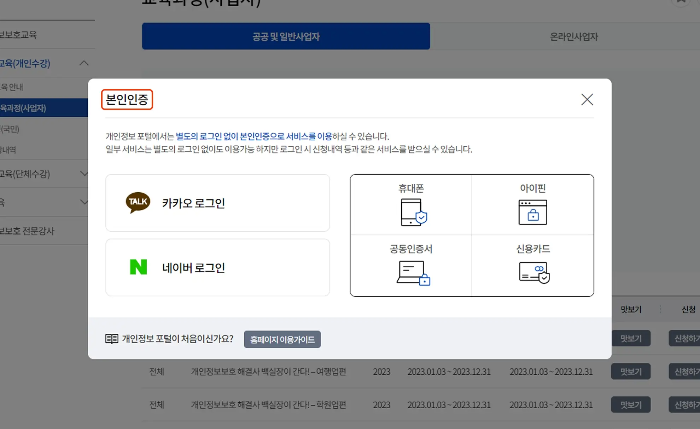Image resolution: width=700 pixels, height=429 pixels.
Task: Click the green Naver N logo
Action: pos(138,267)
